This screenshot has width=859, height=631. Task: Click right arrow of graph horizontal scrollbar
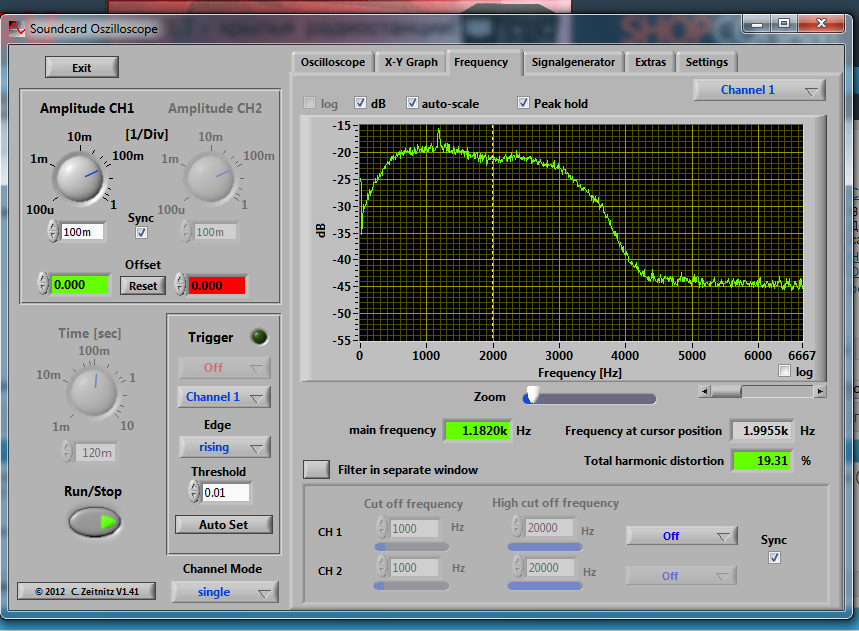(820, 391)
